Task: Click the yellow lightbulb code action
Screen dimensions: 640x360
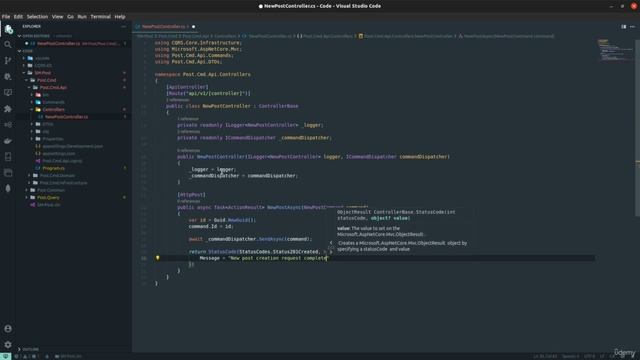Action: point(158,258)
